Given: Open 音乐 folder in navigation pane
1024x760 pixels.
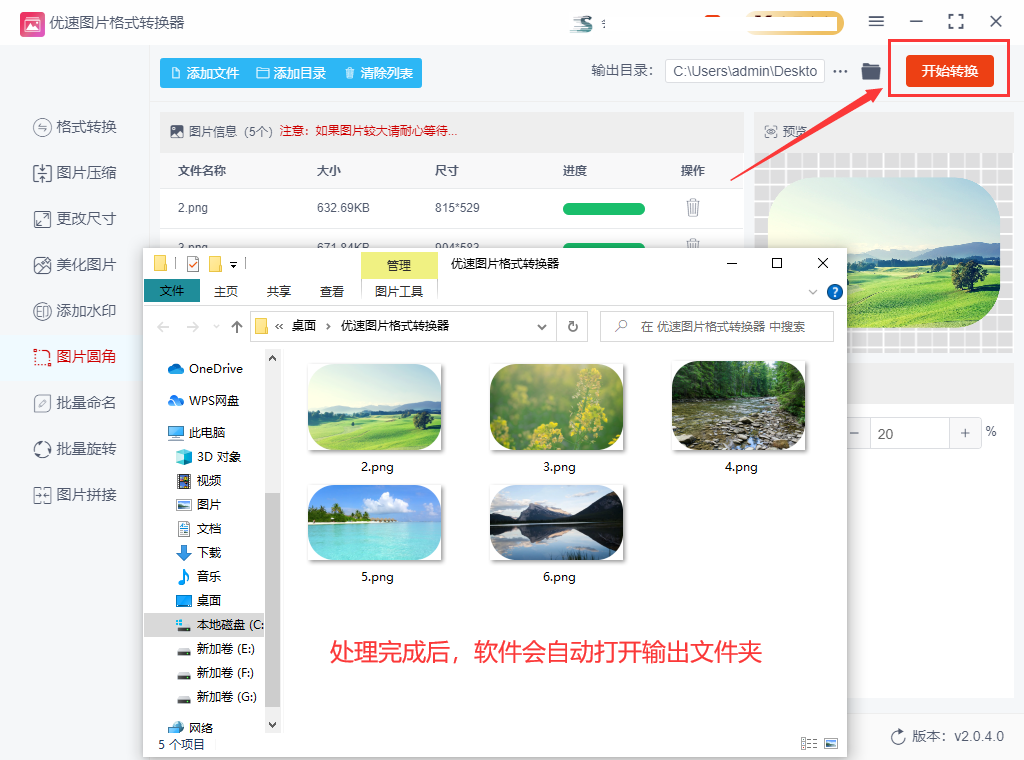Looking at the screenshot, I should tap(199, 577).
